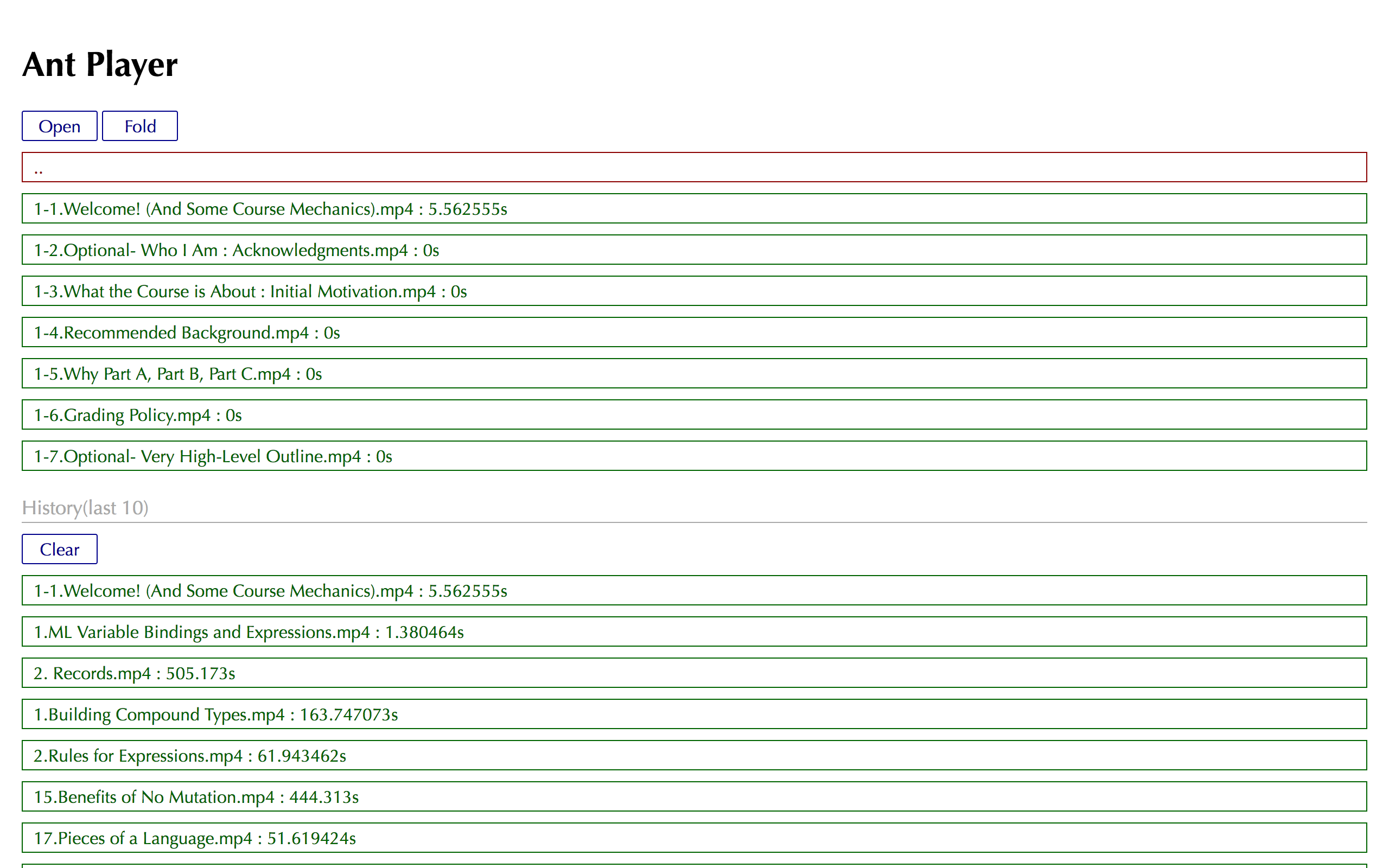
Task: Click the Ant Player title
Action: 100,65
